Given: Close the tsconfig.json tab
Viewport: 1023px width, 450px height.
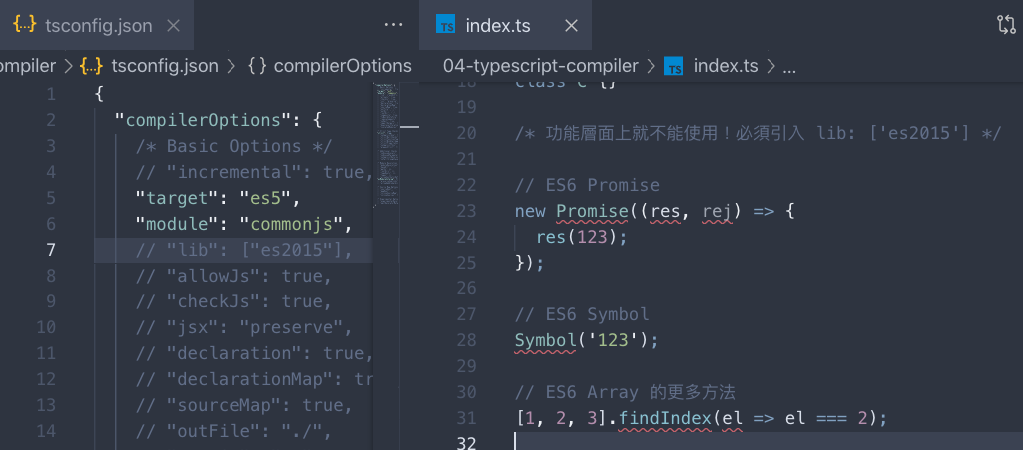Looking at the screenshot, I should [174, 25].
